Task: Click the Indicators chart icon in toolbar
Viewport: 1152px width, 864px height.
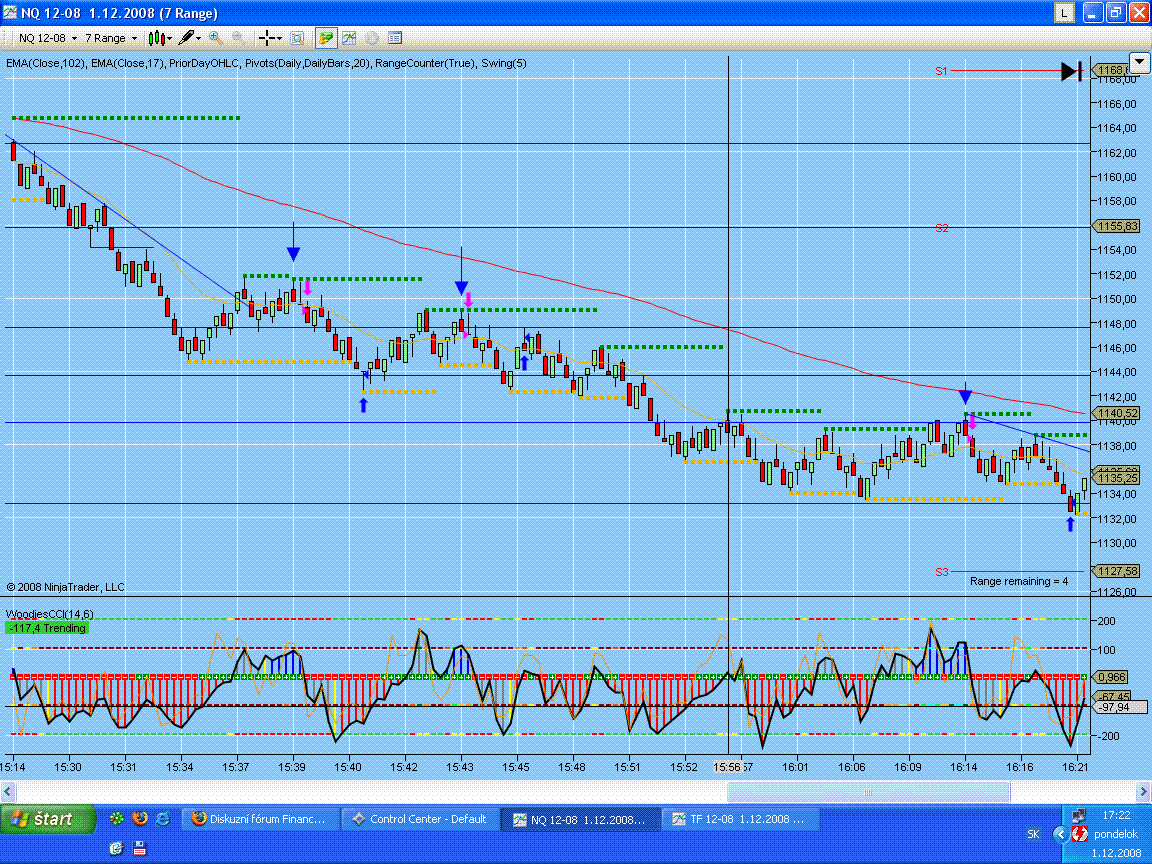Action: coord(349,38)
